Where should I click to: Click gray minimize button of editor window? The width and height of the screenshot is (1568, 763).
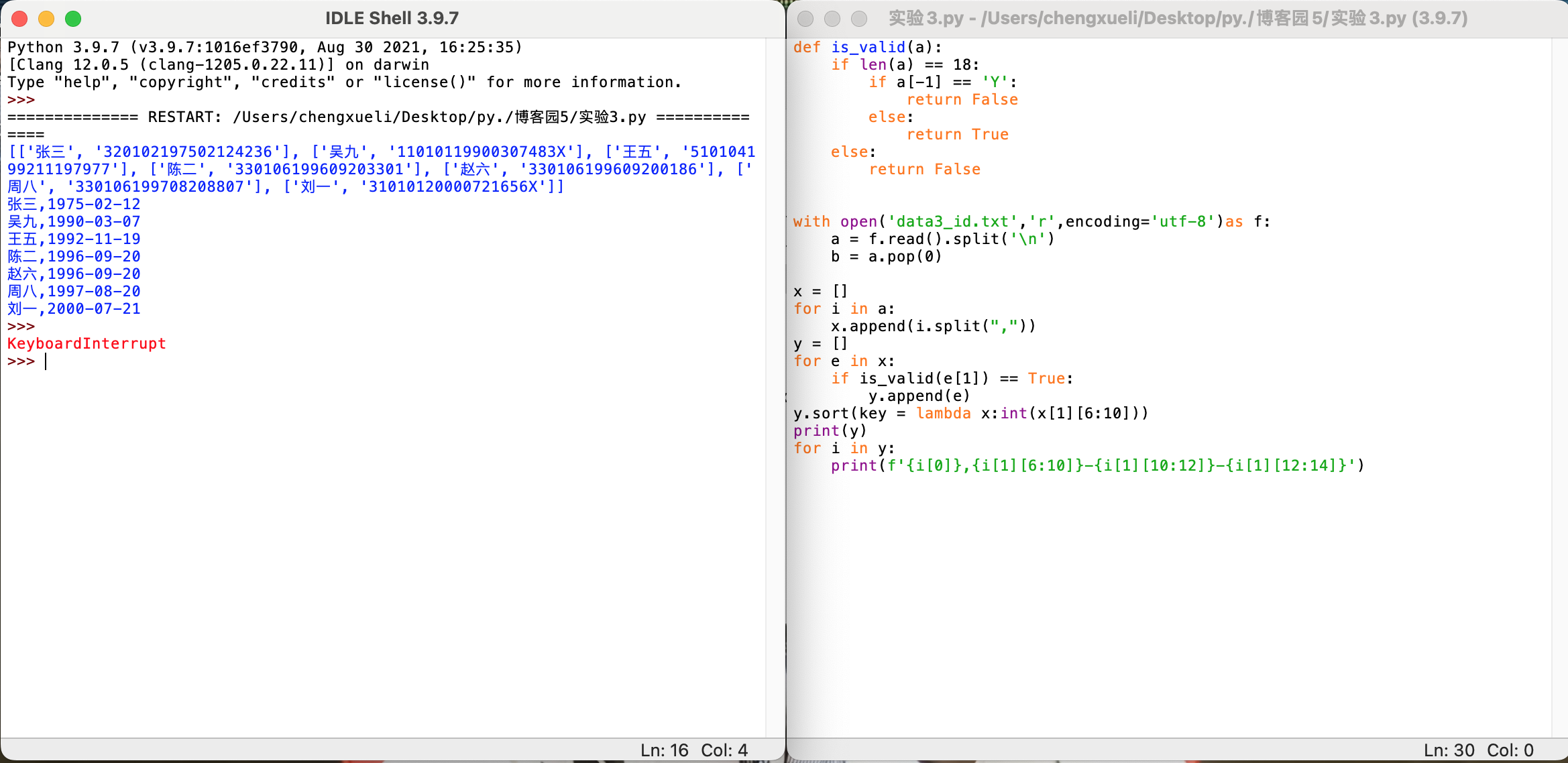pos(832,19)
